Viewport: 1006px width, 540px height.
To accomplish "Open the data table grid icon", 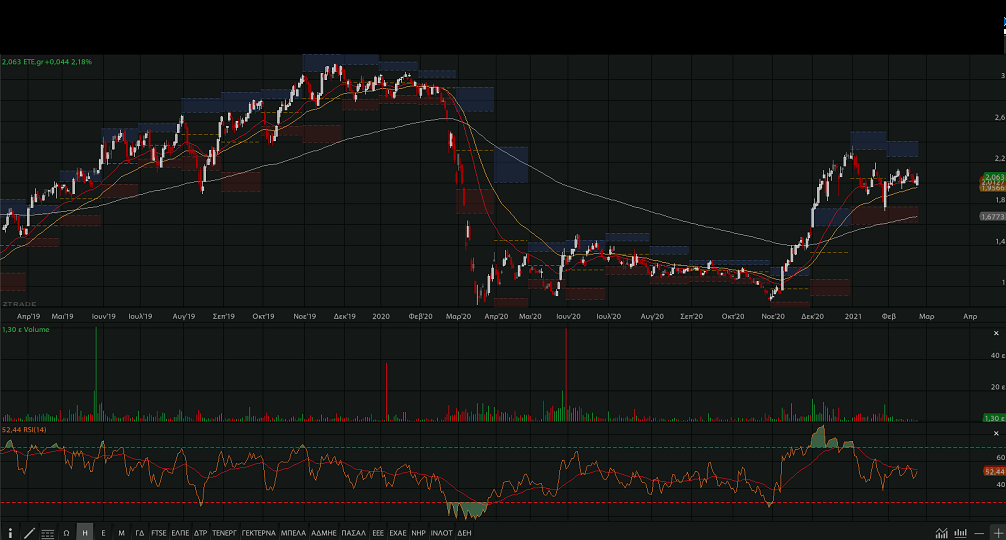I will click(47, 533).
